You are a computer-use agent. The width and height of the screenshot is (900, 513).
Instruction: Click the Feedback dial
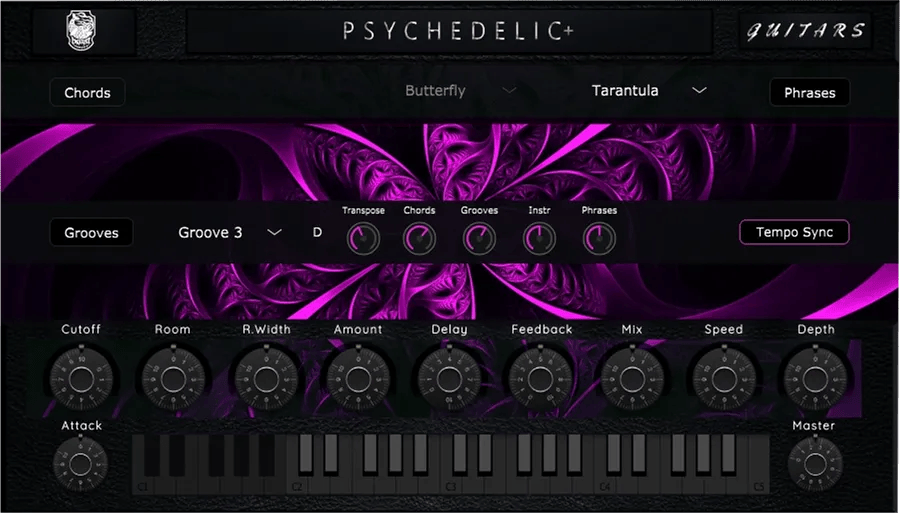click(540, 378)
